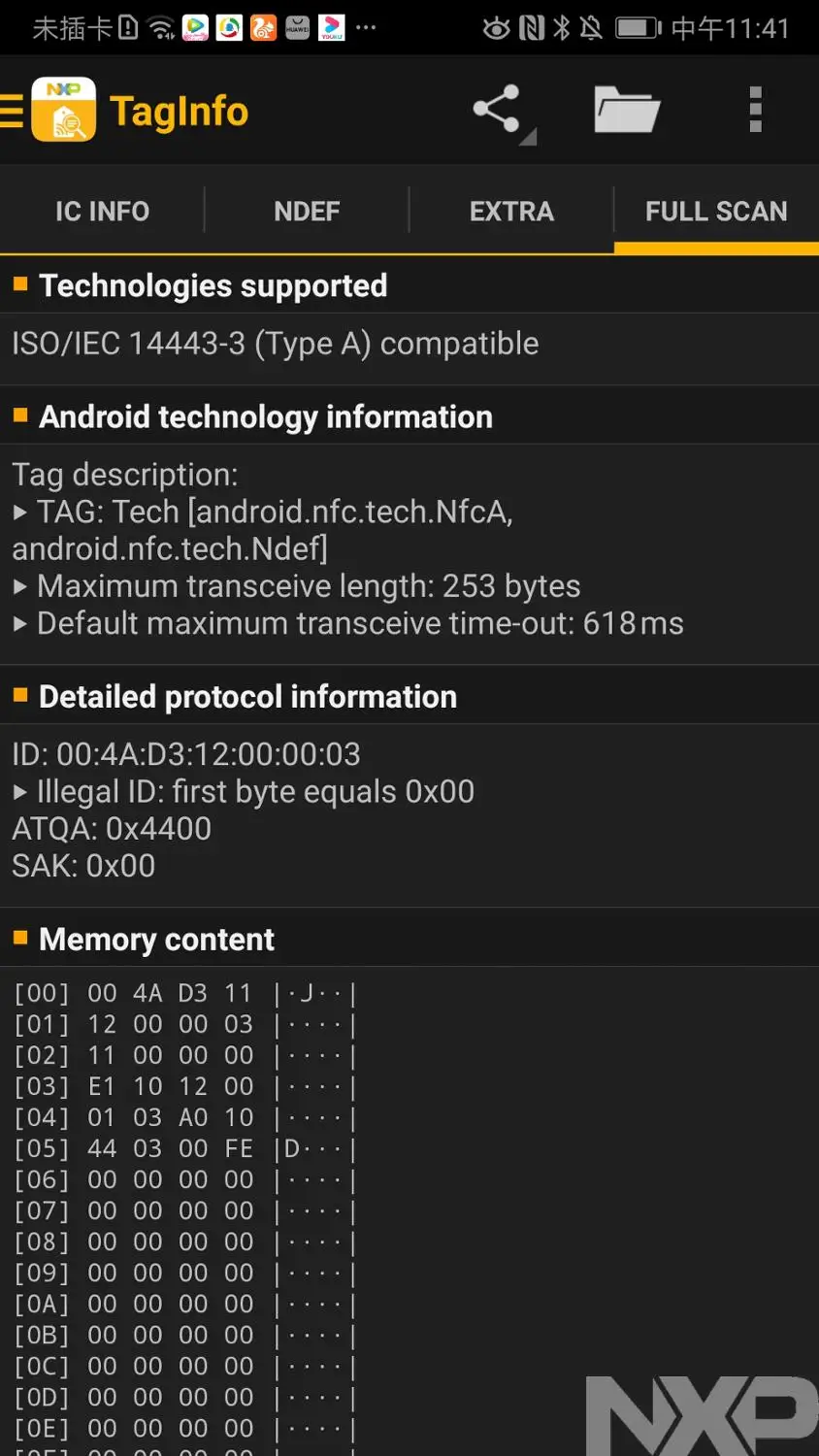Tap the NFC status bar icon
This screenshot has width=819, height=1456.
click(x=532, y=28)
